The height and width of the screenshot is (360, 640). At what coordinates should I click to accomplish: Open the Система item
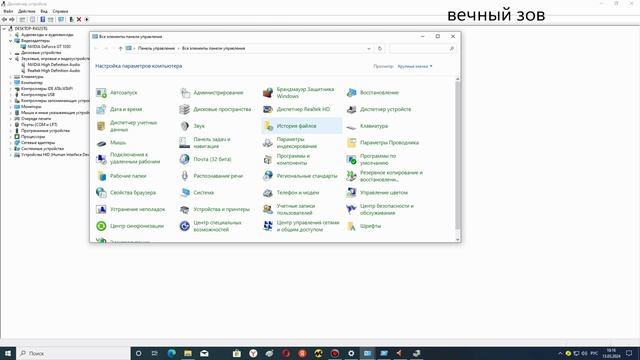[x=197, y=193]
